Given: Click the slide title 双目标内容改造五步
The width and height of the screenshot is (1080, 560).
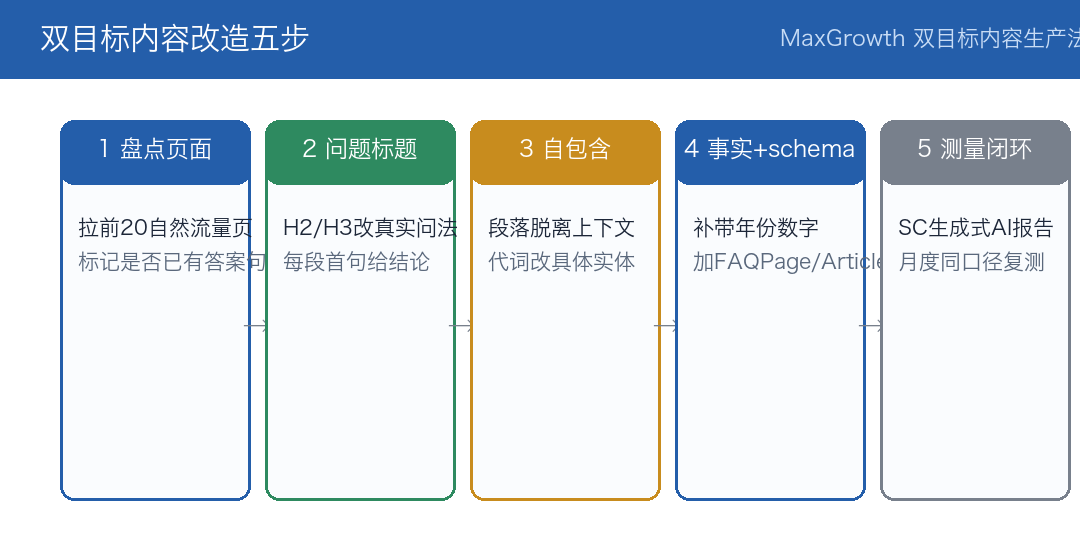Looking at the screenshot, I should click(174, 39).
